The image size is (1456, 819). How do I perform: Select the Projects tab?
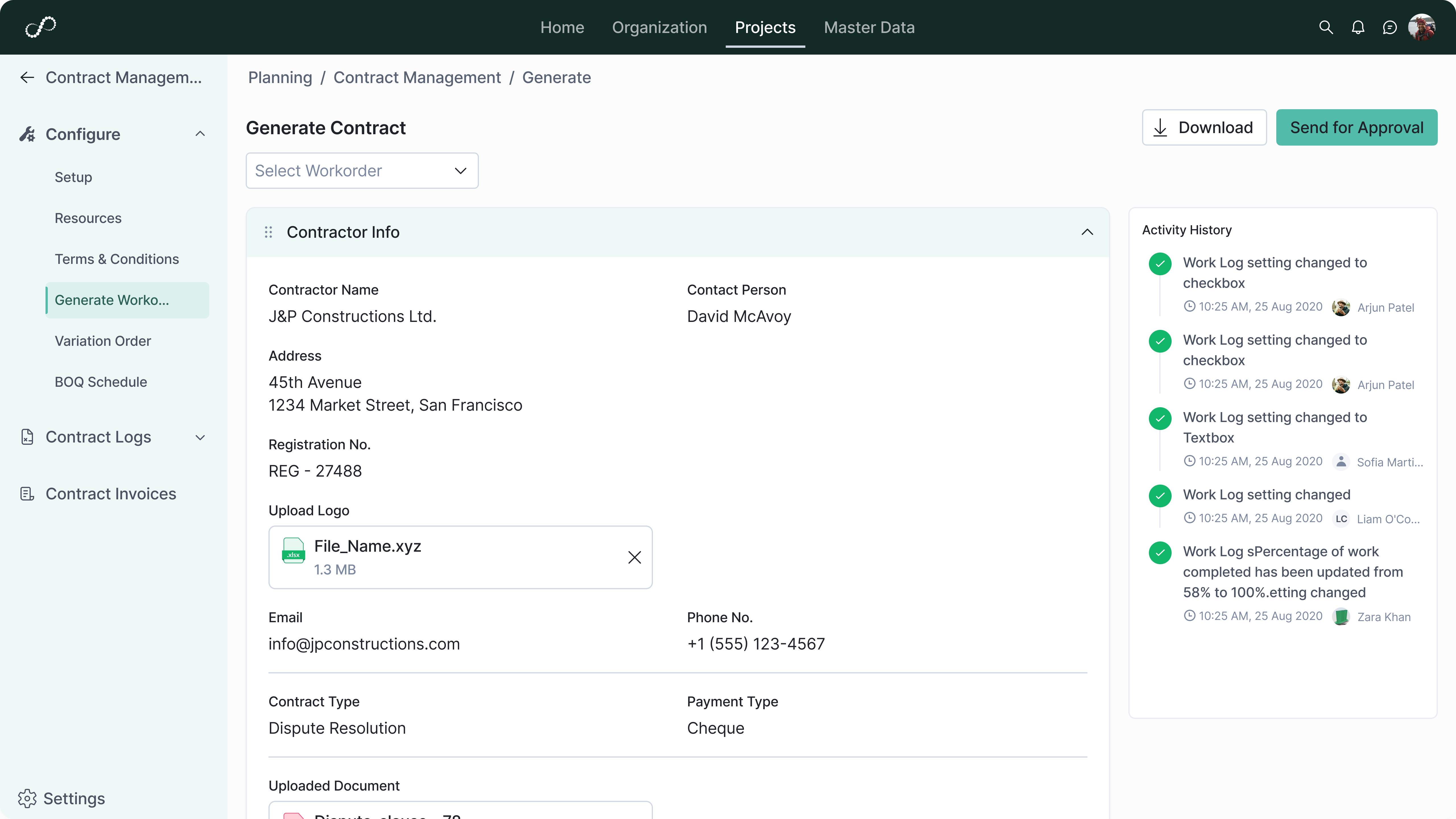coord(765,27)
